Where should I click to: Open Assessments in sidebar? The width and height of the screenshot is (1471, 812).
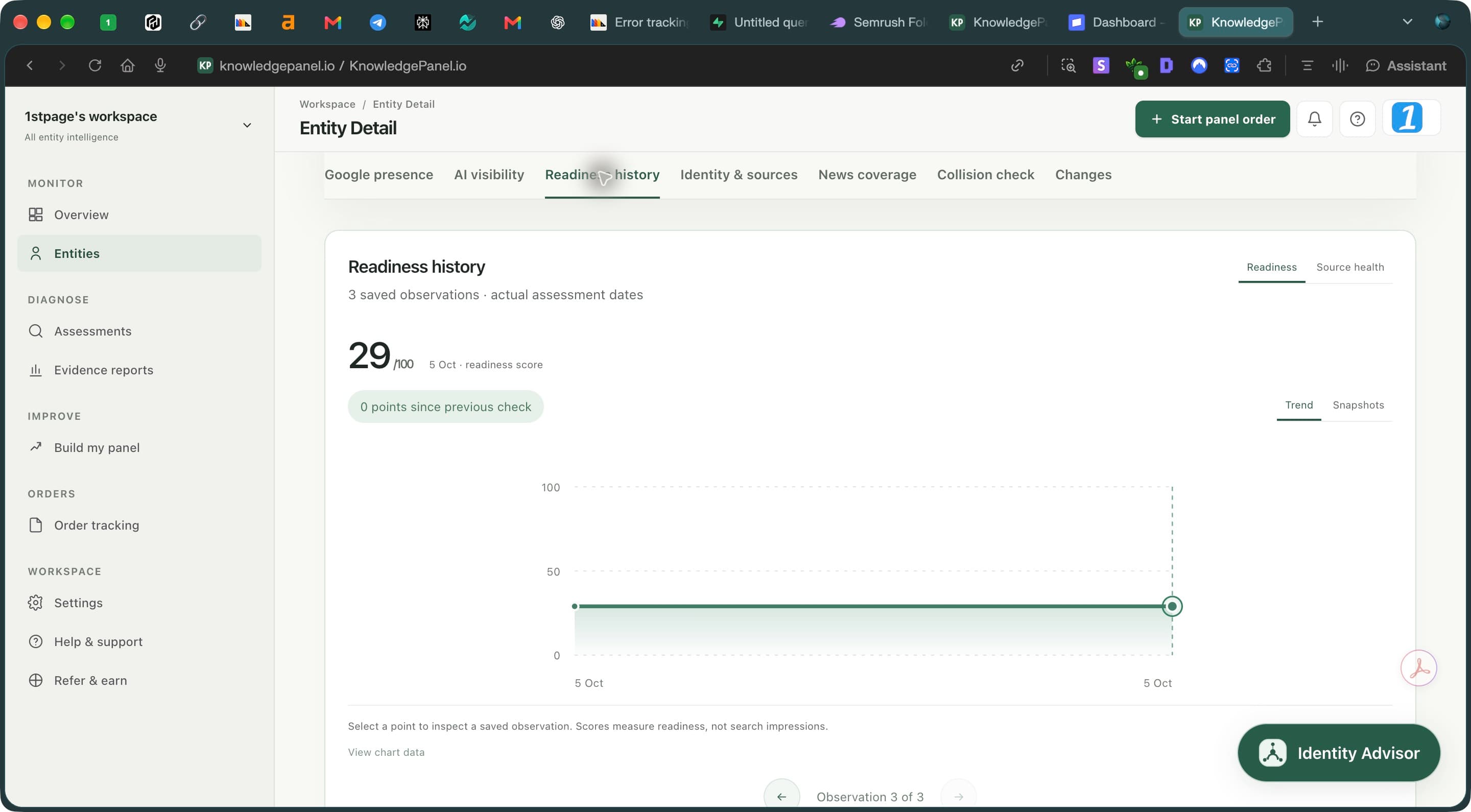click(139, 331)
